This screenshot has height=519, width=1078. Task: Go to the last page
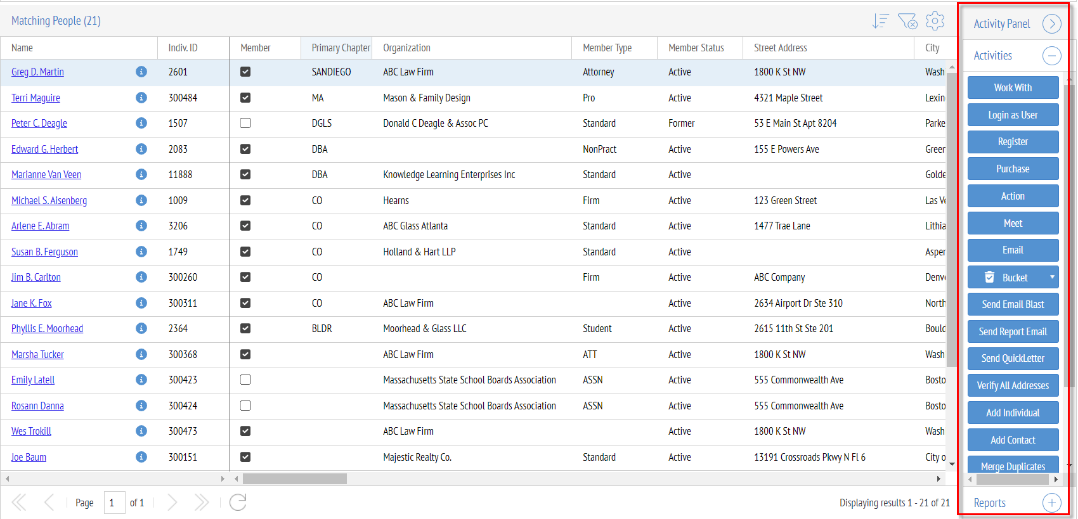click(201, 503)
